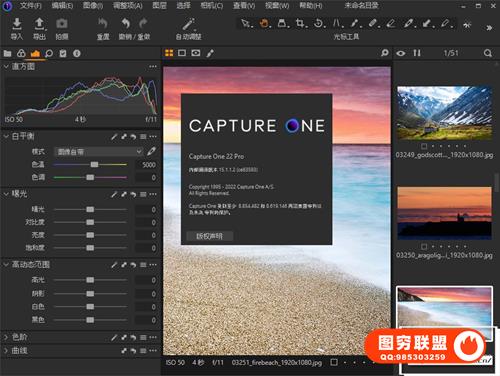This screenshot has width=500, height=376.
Task: Select the arrow pointer cursor tool
Action: (245, 23)
